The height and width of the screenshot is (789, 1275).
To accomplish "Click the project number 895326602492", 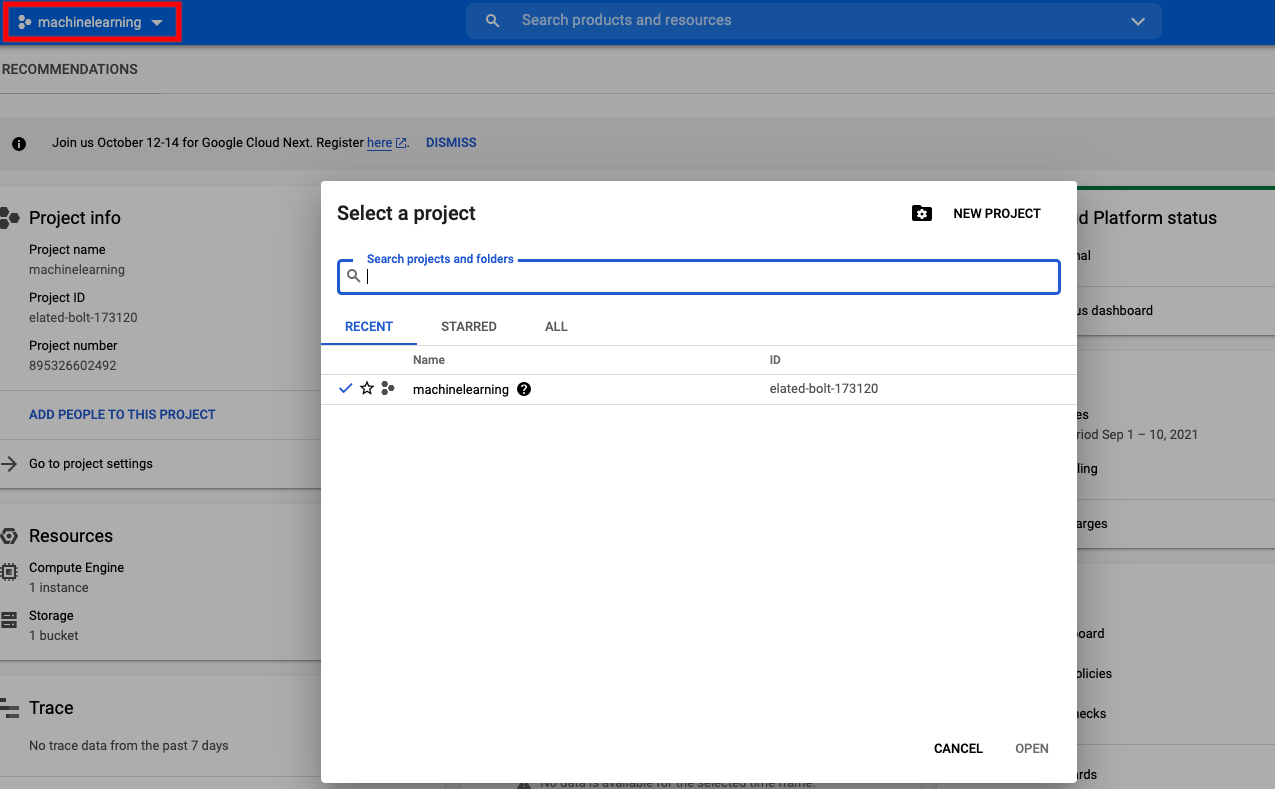I will [73, 366].
